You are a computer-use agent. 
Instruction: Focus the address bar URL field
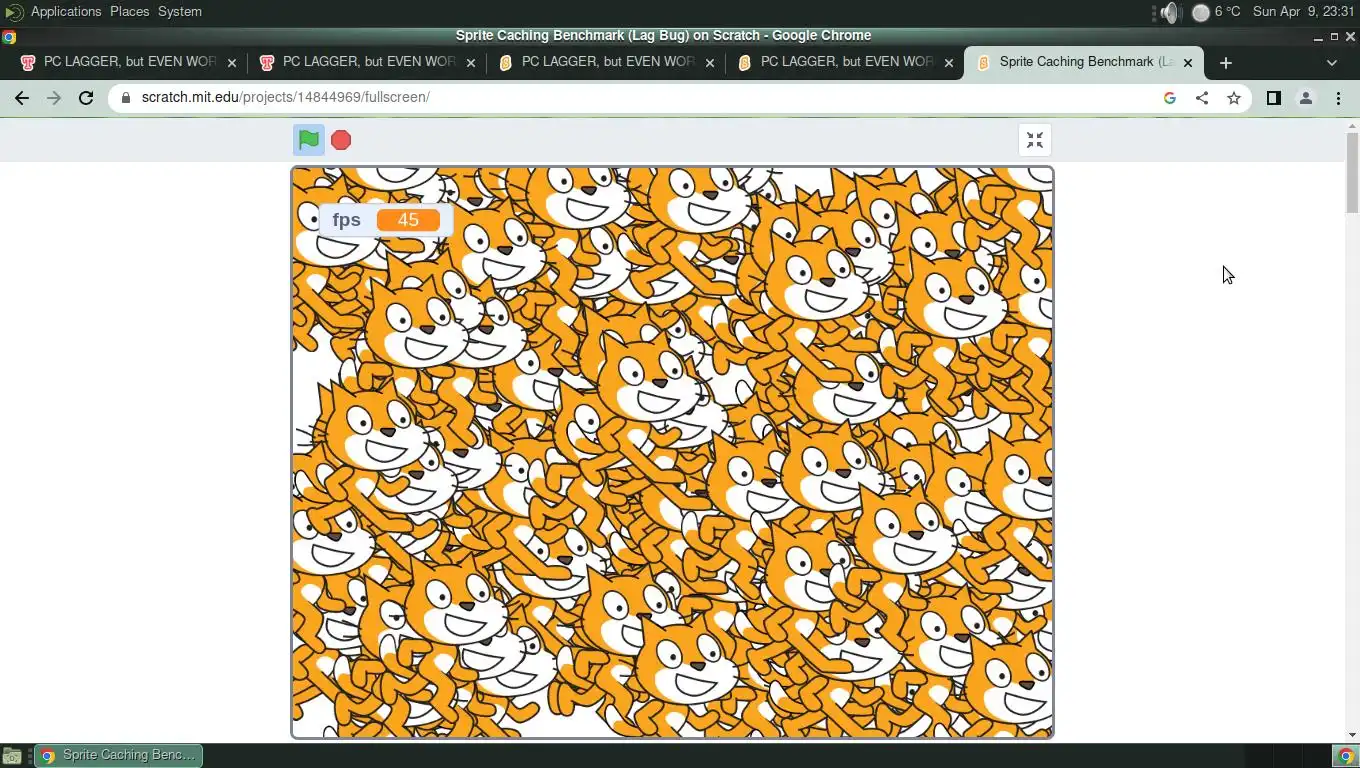[x=640, y=98]
